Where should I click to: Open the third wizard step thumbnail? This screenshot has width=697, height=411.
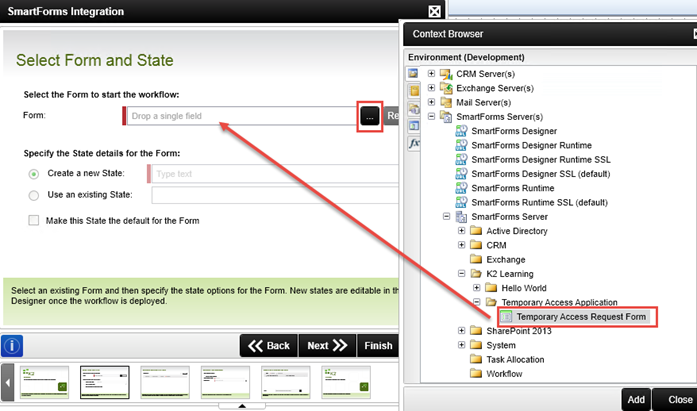165,382
